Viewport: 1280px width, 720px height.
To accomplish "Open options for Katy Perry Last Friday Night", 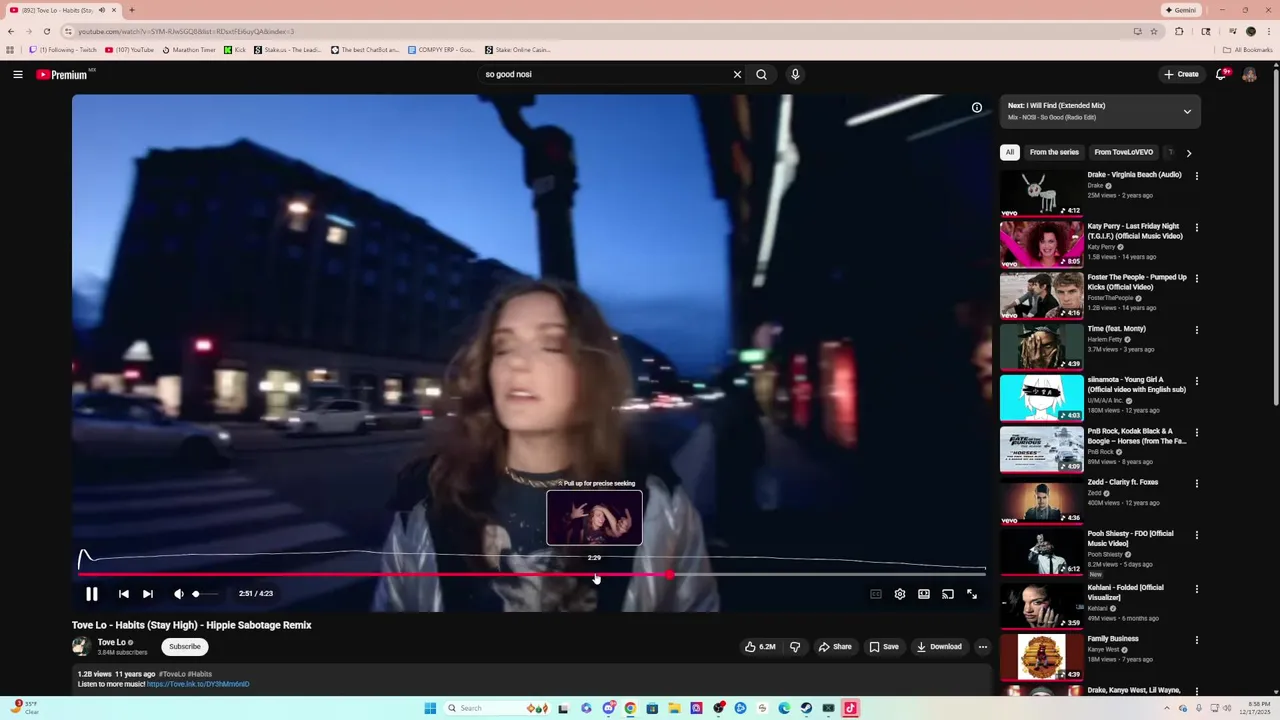I will 1196,227.
